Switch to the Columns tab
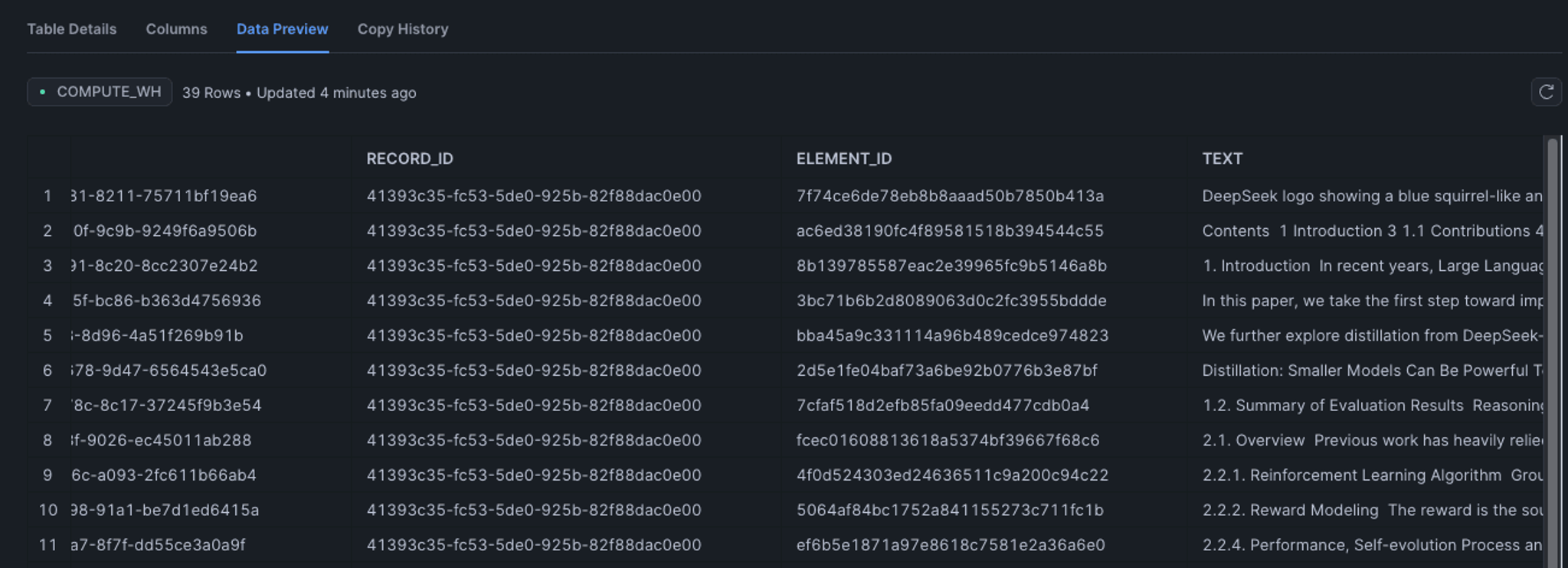 176,29
